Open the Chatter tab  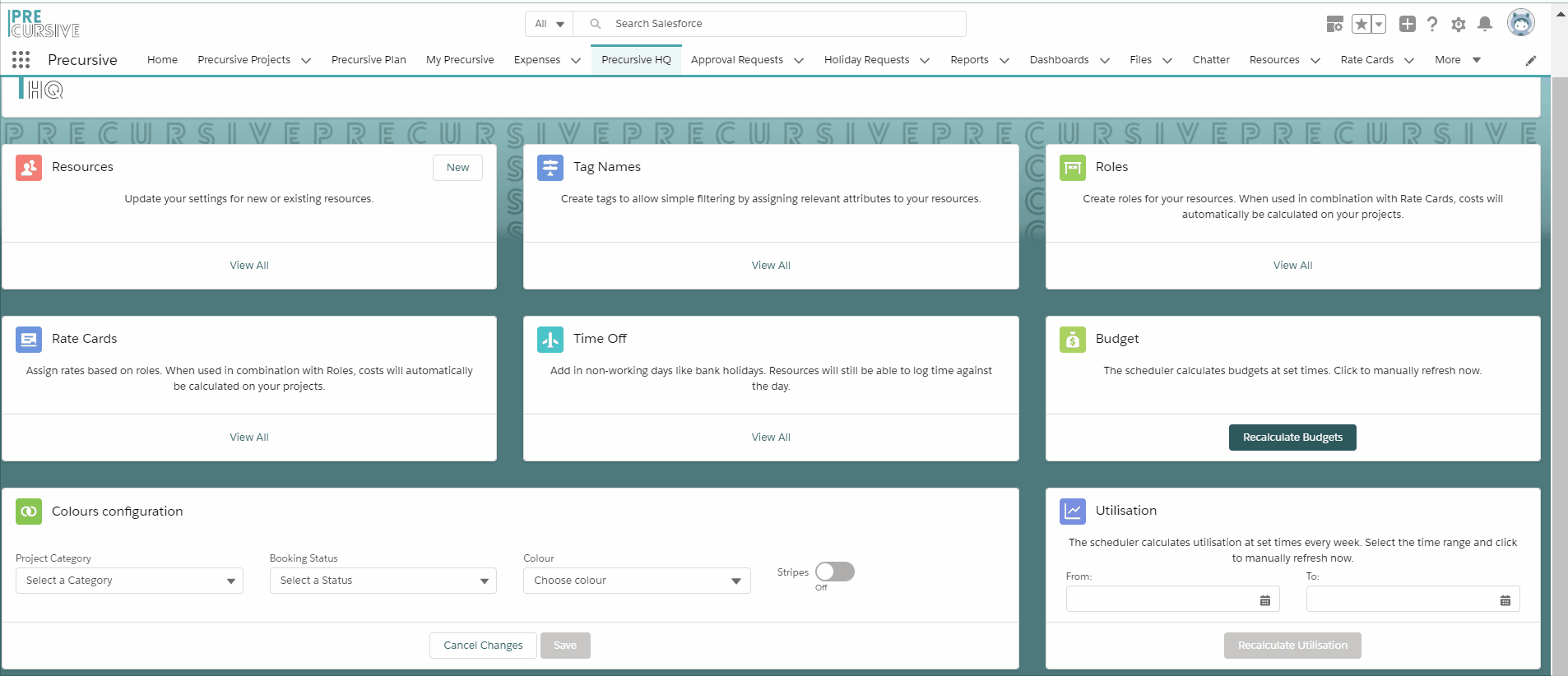pos(1211,60)
